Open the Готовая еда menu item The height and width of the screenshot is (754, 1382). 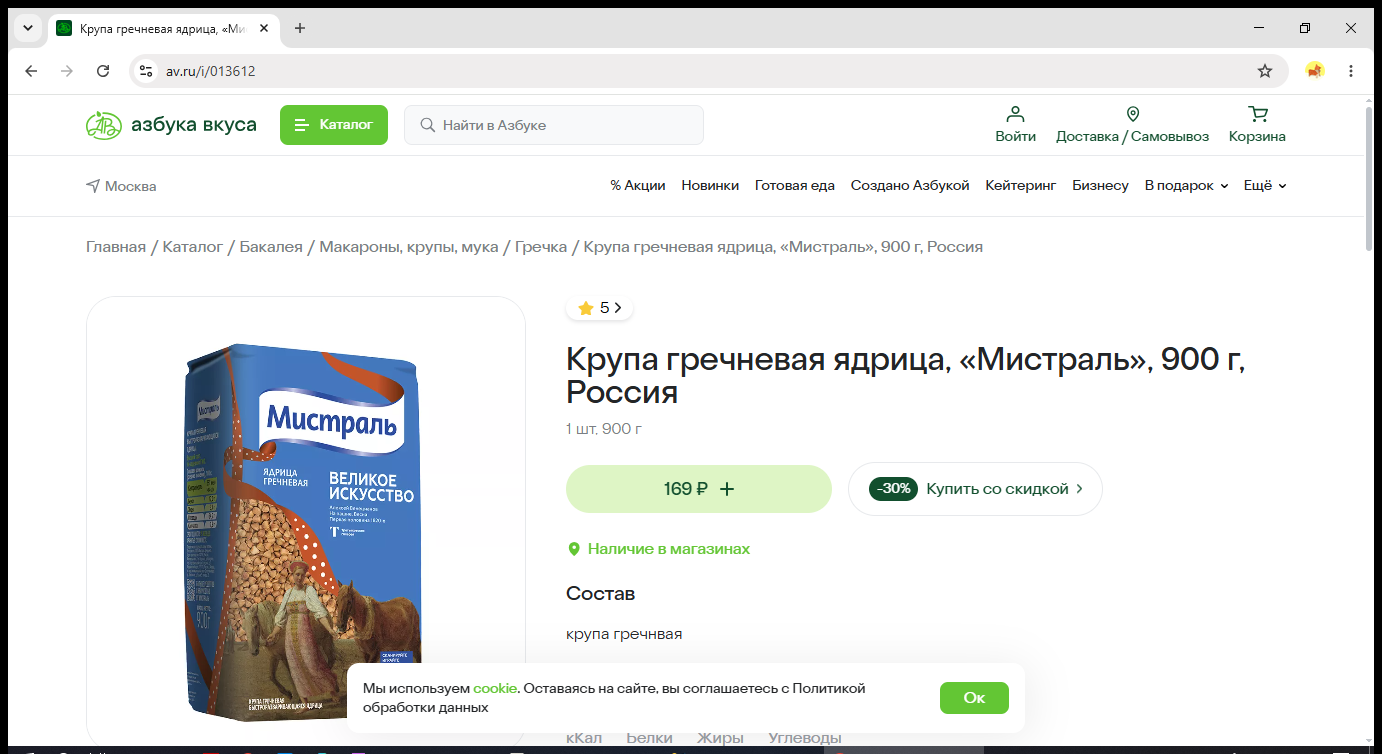tap(795, 186)
